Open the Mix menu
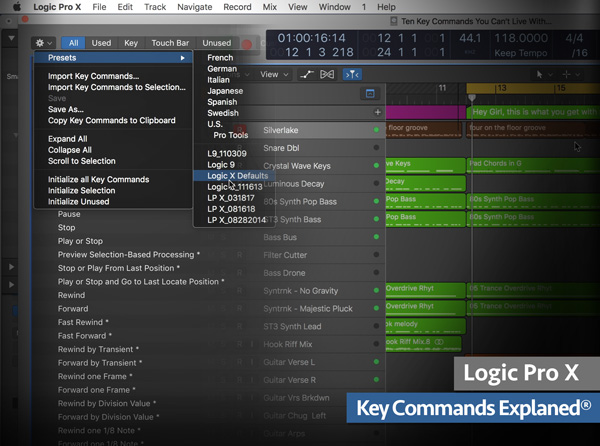600x446 pixels. (269, 7)
